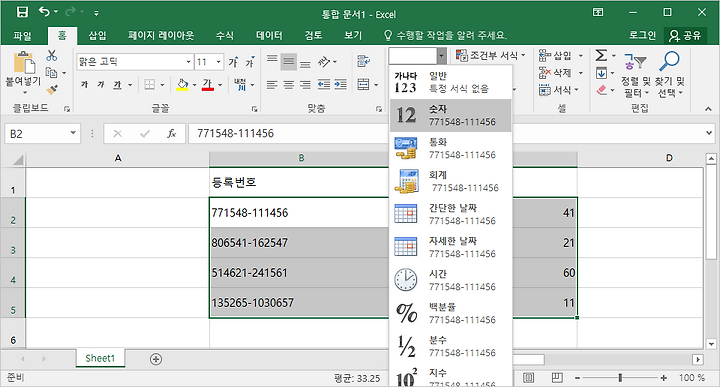Merge and center selected cells

click(364, 84)
